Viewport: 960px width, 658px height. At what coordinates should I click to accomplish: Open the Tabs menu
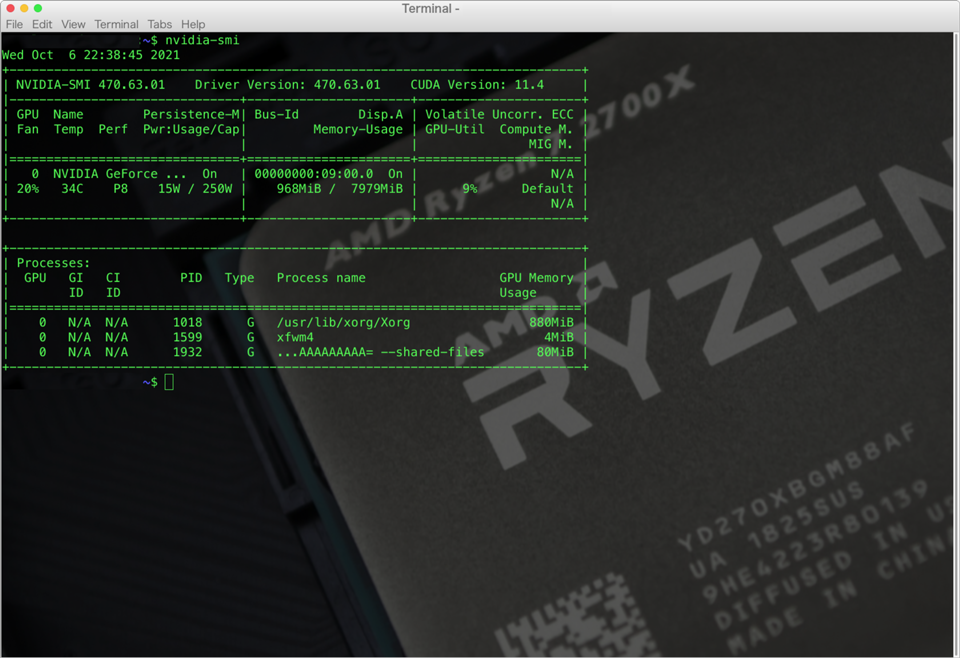tap(159, 24)
